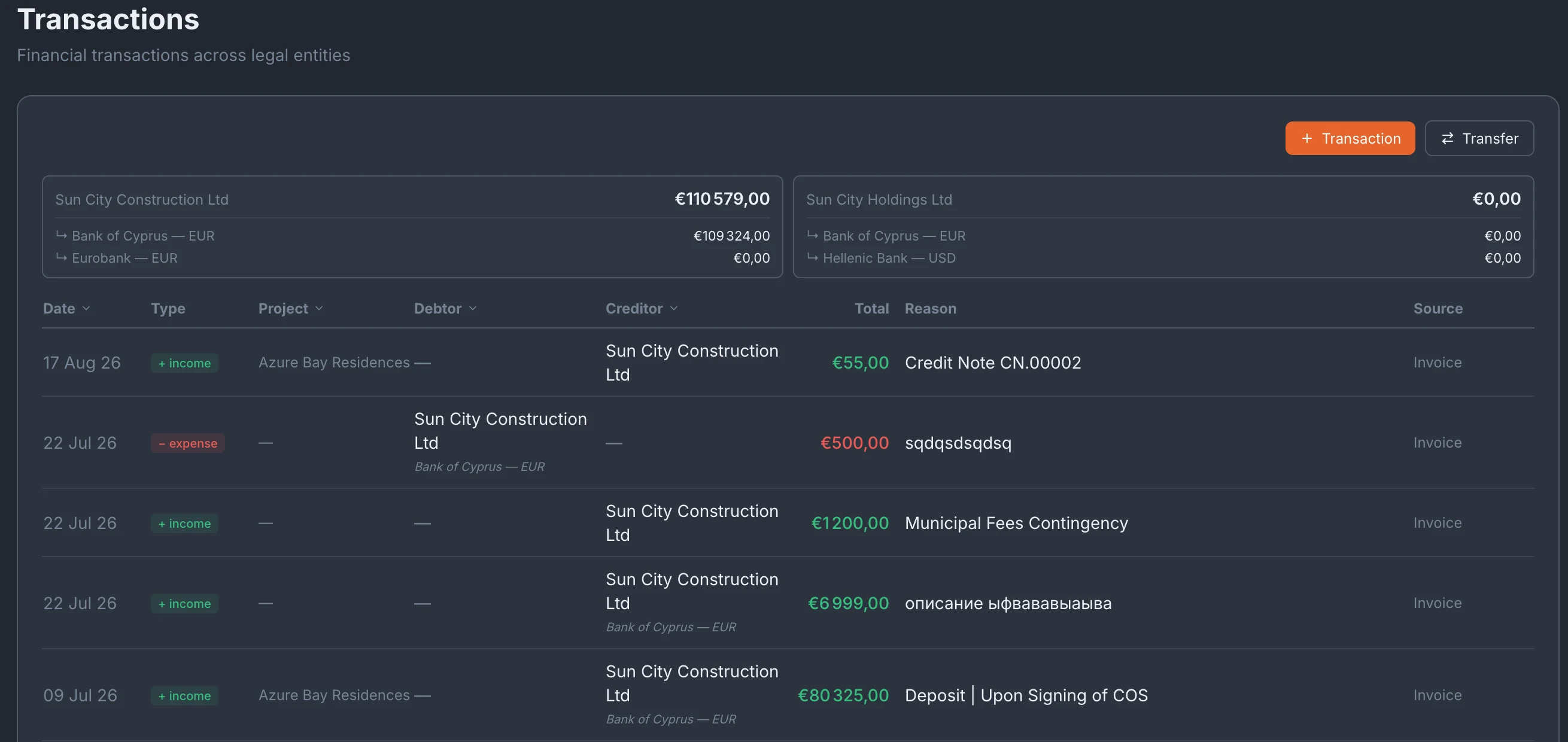The height and width of the screenshot is (742, 1568).
Task: Click the Hellenic Bank — USD account row
Action: 1163,258
